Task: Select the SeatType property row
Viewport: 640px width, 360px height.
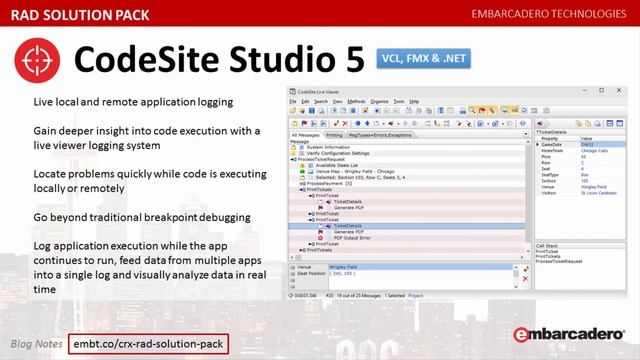Action: tap(580, 175)
